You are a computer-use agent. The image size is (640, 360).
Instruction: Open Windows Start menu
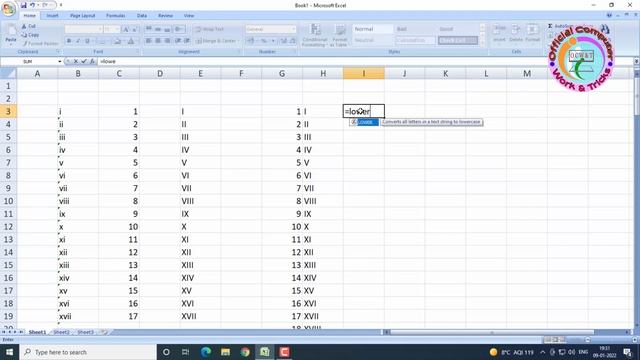pos(9,352)
